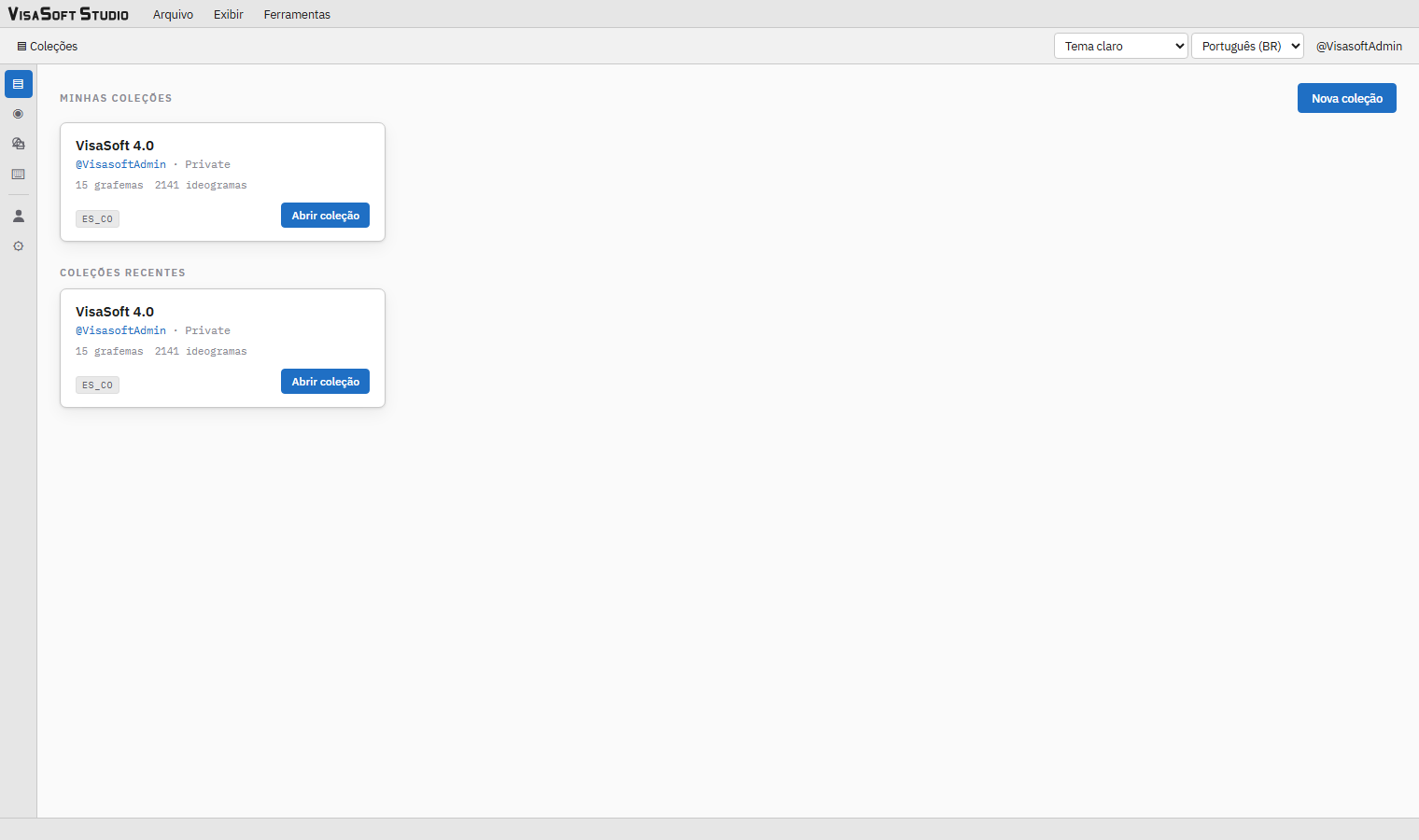
Task: Click Abrir coleção under Minhas Coleções
Action: click(325, 216)
